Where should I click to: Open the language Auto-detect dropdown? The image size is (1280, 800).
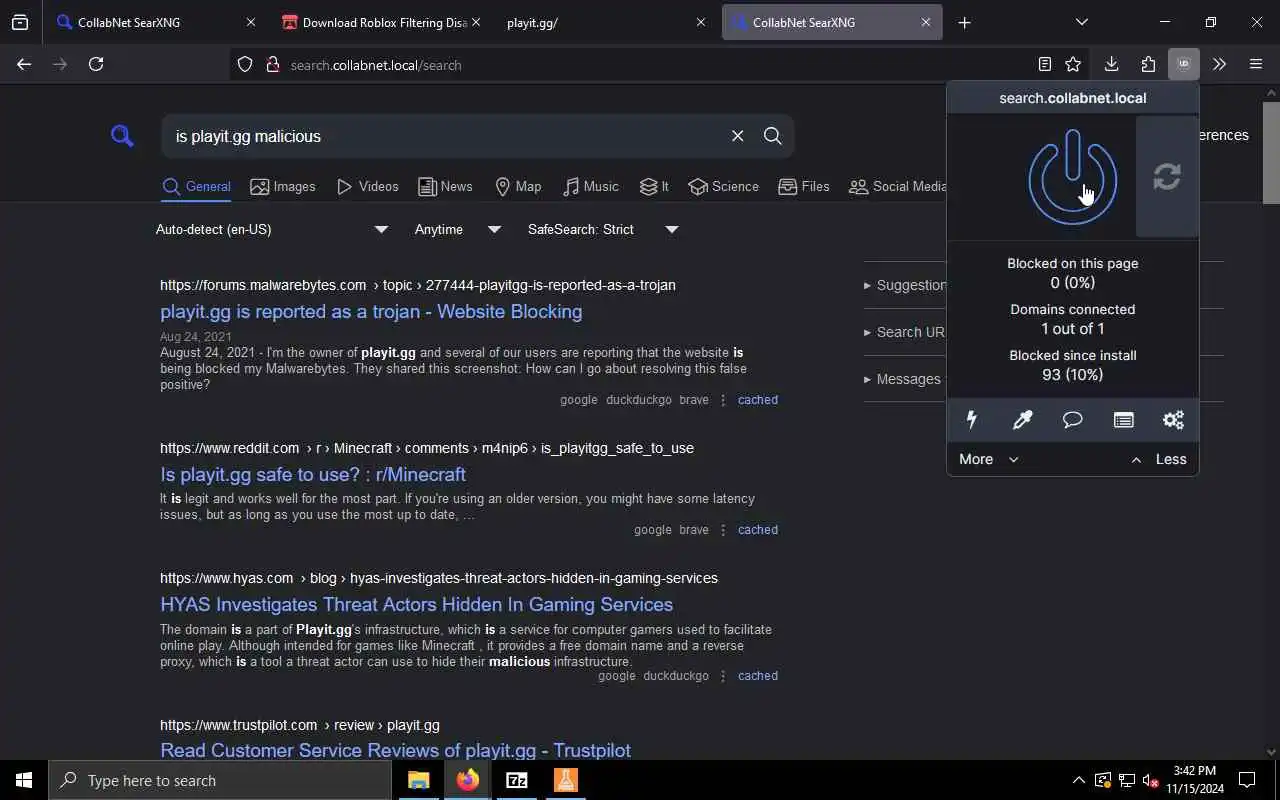tap(272, 229)
